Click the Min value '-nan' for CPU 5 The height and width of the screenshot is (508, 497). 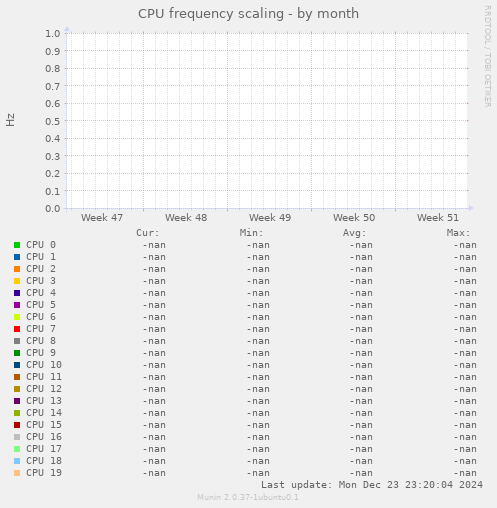(x=258, y=305)
